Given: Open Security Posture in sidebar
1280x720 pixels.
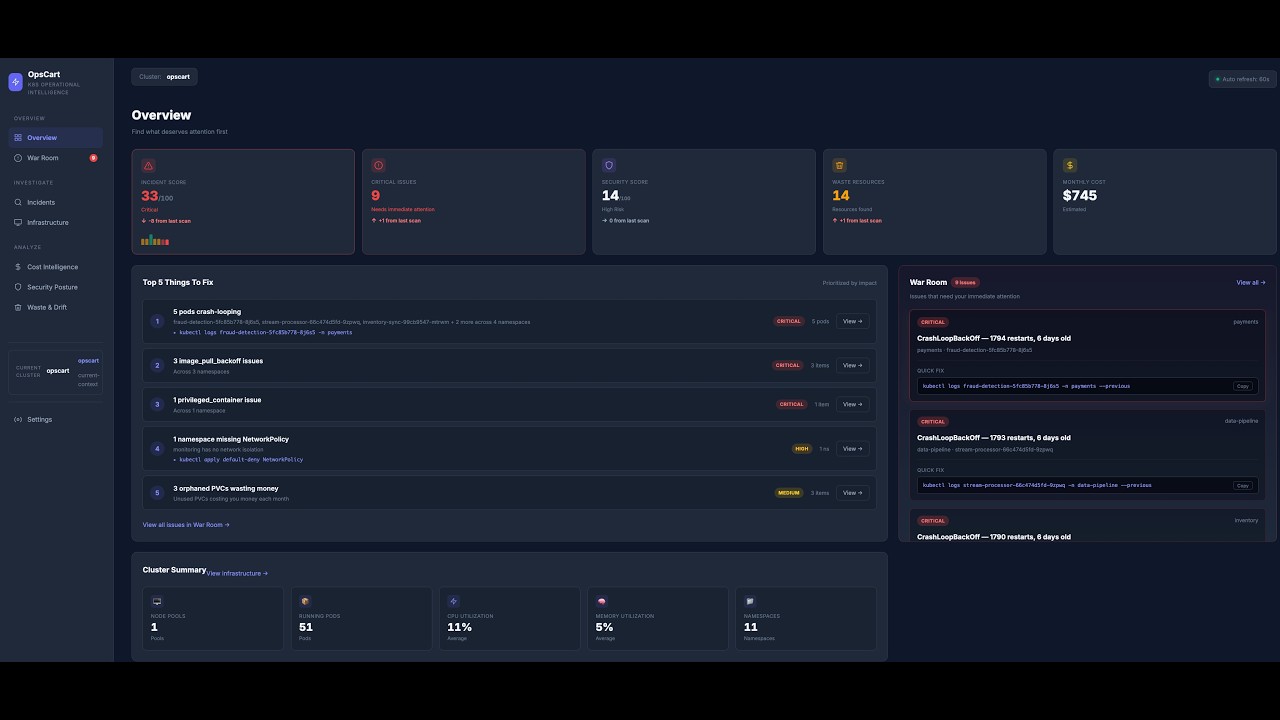Looking at the screenshot, I should tap(56, 287).
